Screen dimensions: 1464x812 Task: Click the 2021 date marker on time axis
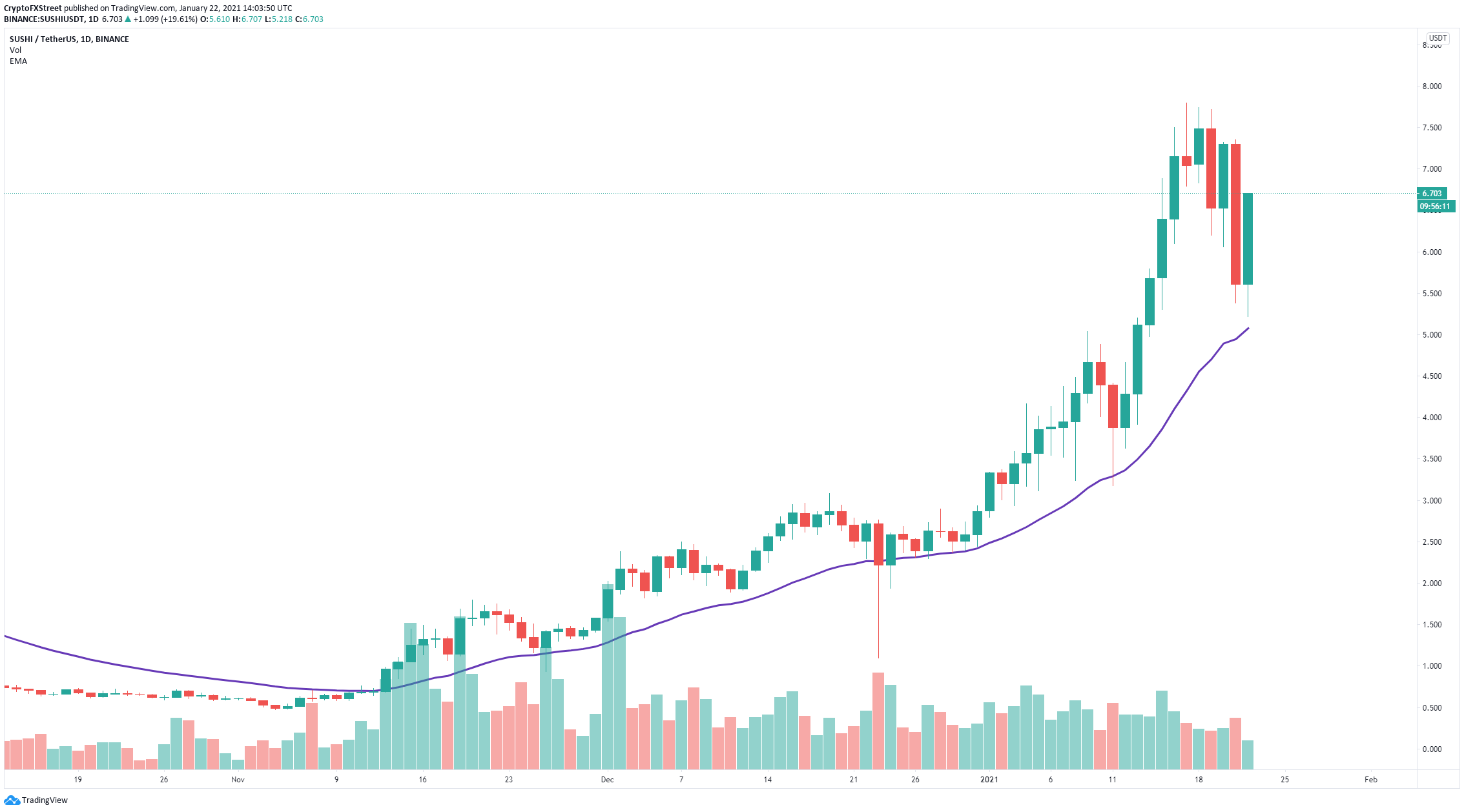(x=989, y=780)
